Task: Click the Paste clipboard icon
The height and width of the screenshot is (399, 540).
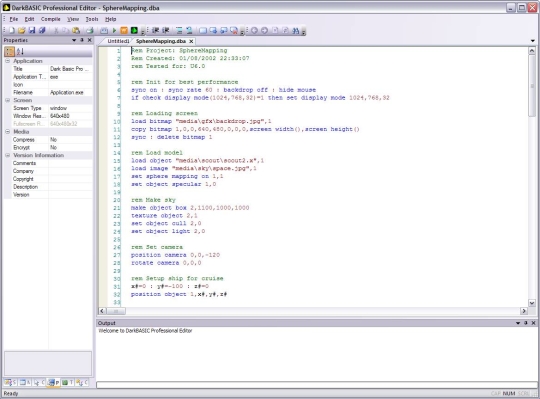Action: (x=76, y=31)
